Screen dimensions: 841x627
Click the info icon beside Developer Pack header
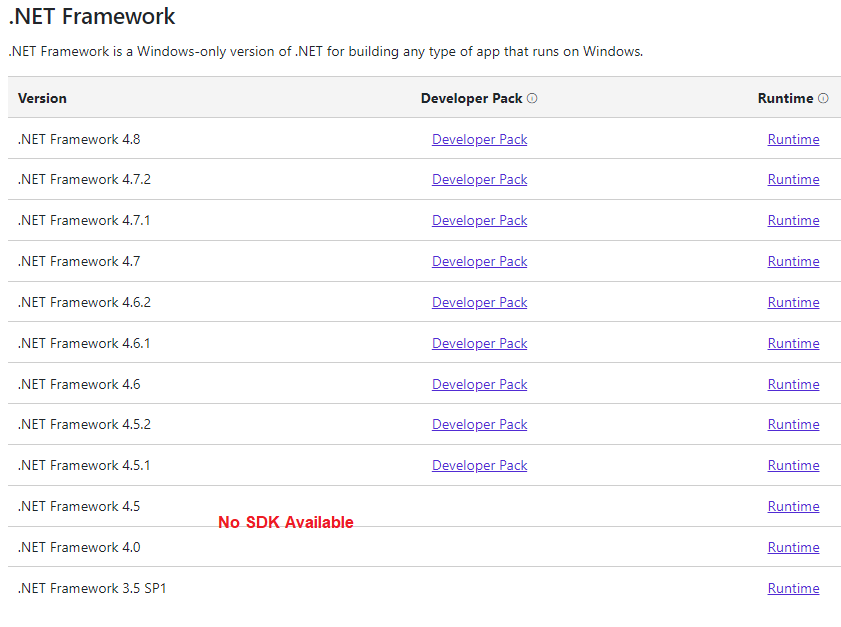coord(532,98)
